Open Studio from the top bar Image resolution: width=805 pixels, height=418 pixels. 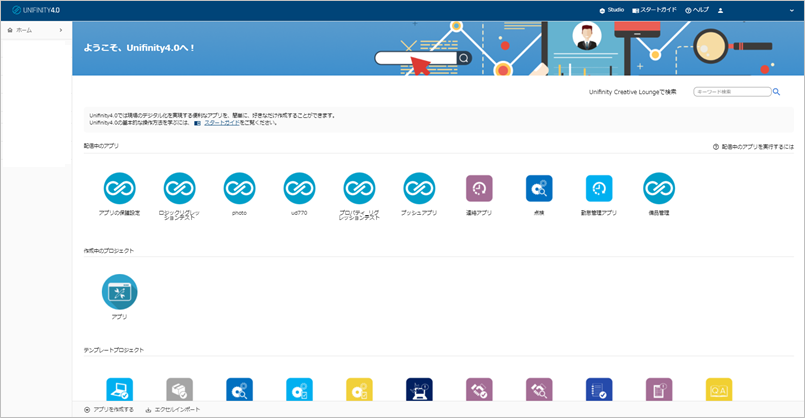611,10
